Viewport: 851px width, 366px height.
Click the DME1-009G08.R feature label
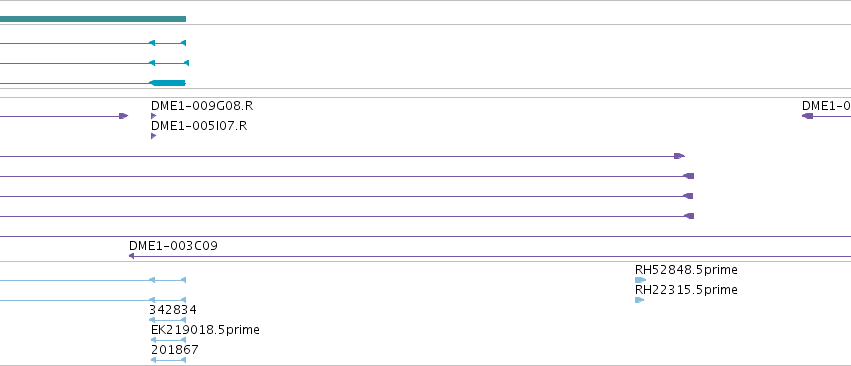(202, 106)
